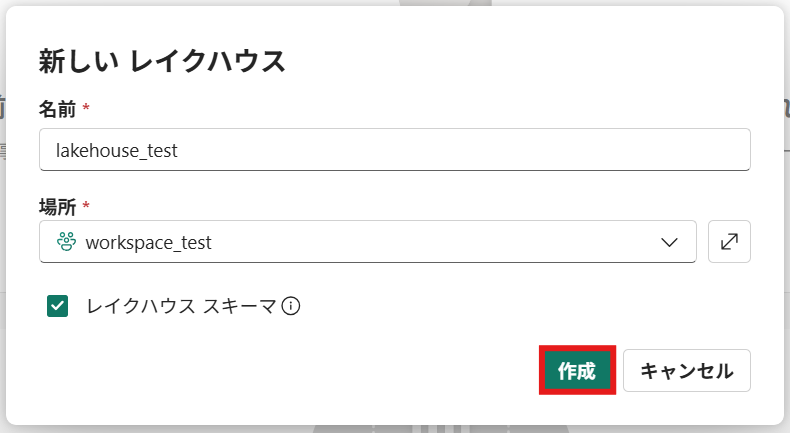Click empty space right of lakehouse_test text
Viewport: 790px width, 433px height.
(x=450, y=149)
